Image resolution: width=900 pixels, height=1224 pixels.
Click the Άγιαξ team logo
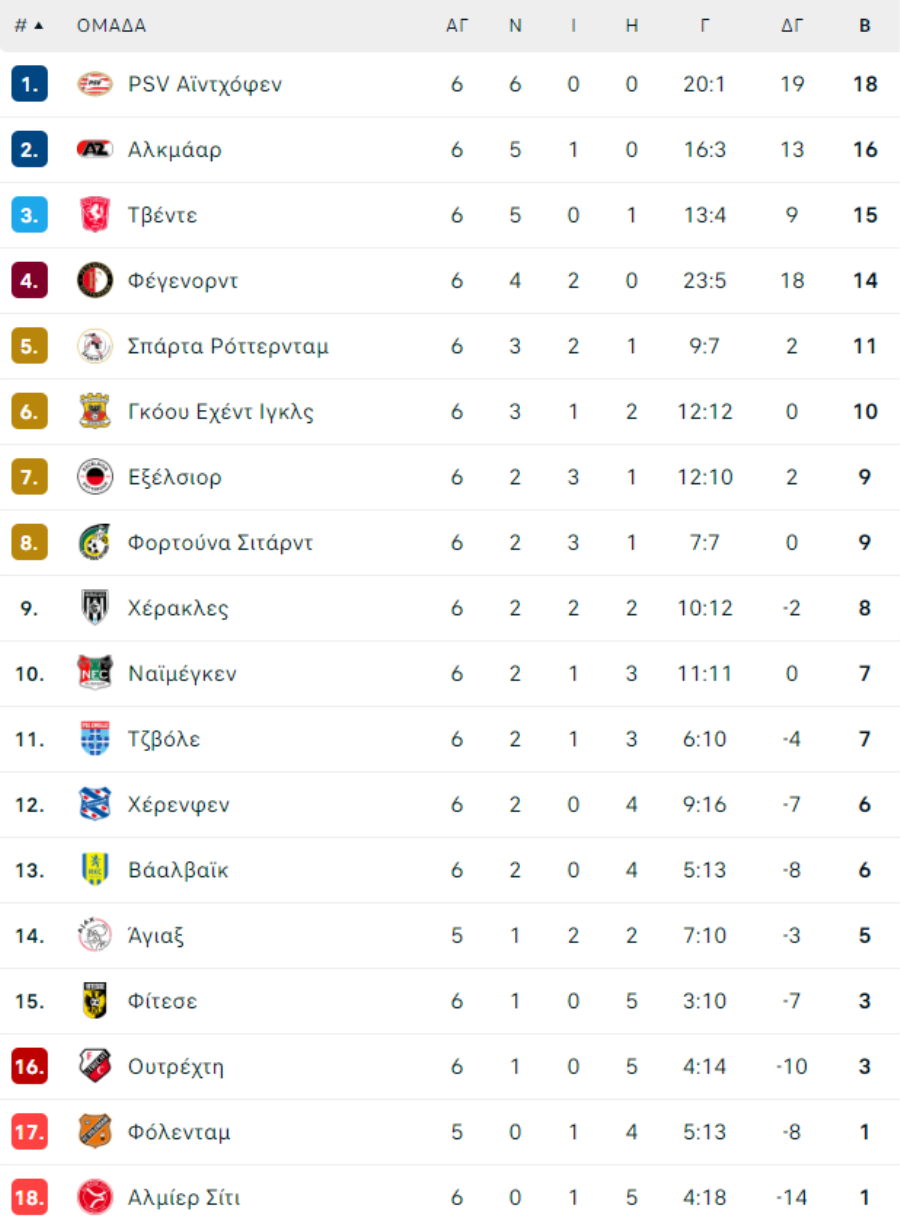[x=95, y=936]
